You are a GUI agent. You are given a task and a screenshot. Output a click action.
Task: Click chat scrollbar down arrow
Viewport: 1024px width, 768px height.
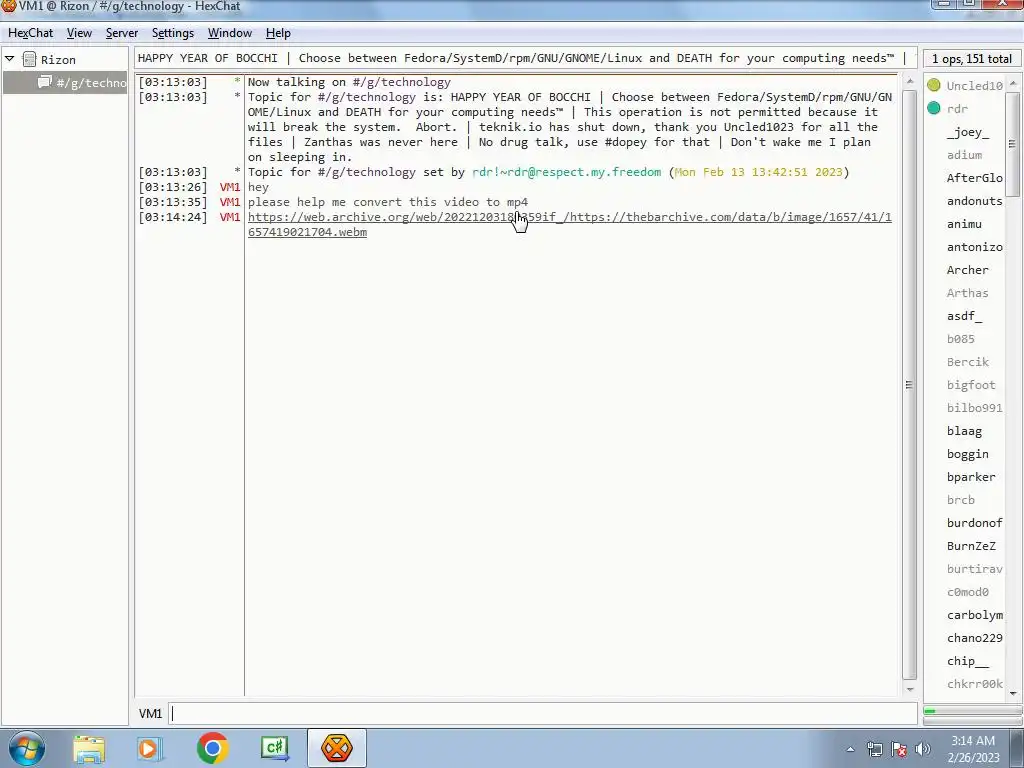(x=909, y=690)
